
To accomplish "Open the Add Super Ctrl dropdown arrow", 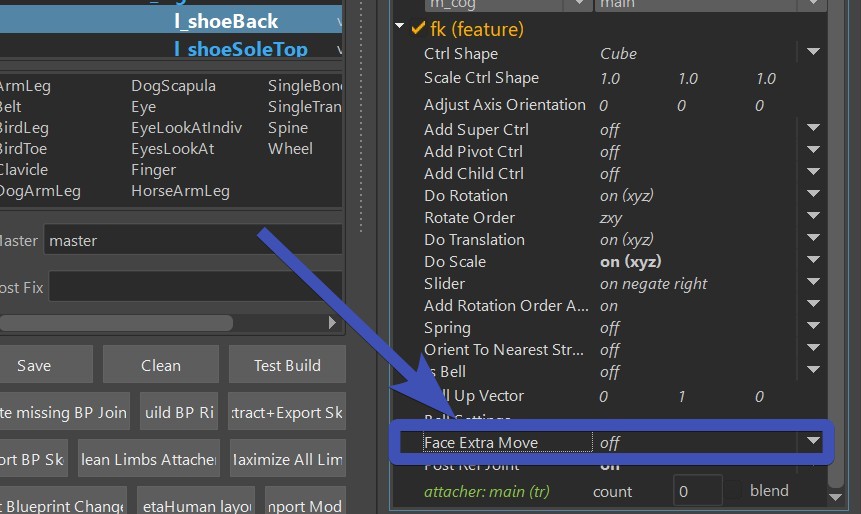I will pyautogui.click(x=813, y=128).
